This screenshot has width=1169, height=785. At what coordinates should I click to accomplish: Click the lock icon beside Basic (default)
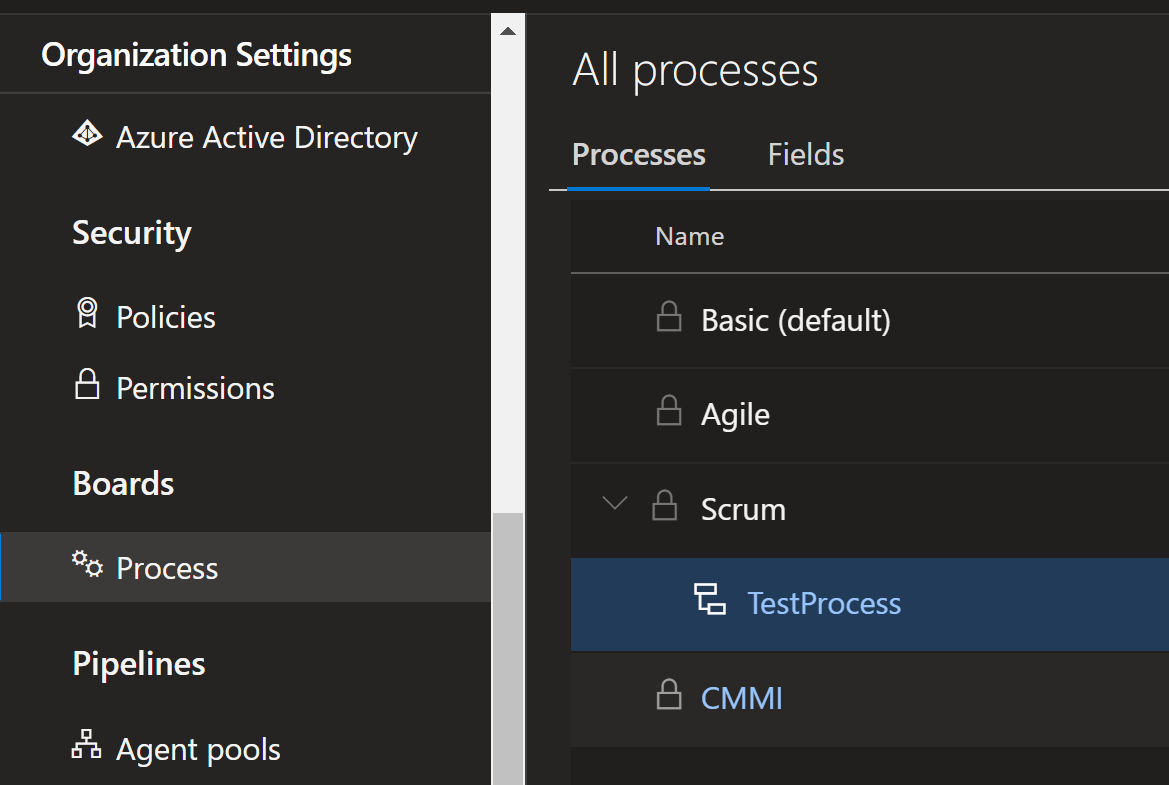pyautogui.click(x=668, y=317)
